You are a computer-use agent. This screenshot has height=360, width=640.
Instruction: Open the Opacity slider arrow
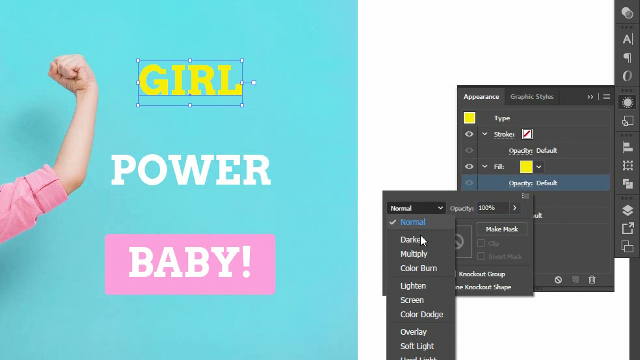[x=515, y=208]
